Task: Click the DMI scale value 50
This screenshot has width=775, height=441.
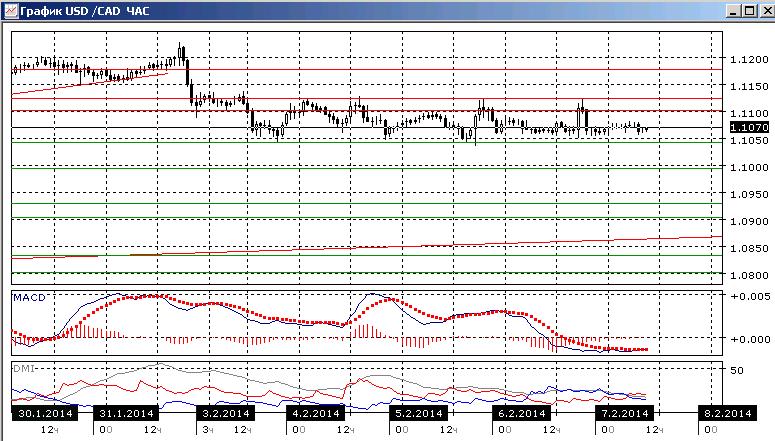Action: (x=736, y=370)
